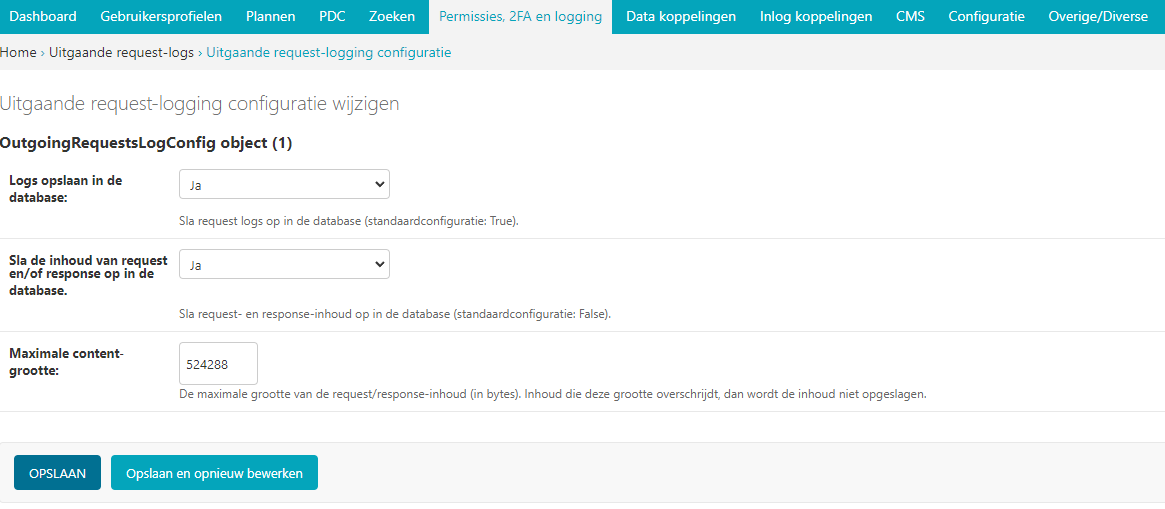Click the Logs opslaan in de database label
Image resolution: width=1165 pixels, height=509 pixels.
coord(65,188)
